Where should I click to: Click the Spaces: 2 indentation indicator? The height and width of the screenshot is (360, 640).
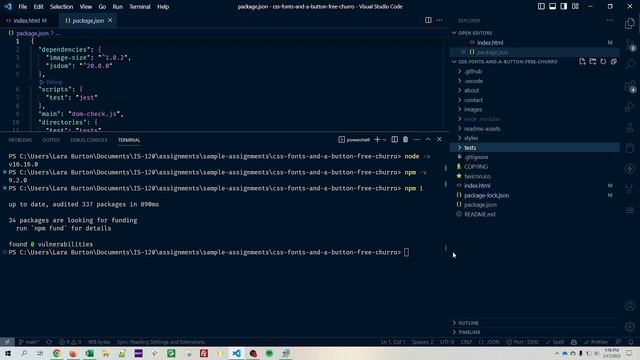pyautogui.click(x=422, y=342)
